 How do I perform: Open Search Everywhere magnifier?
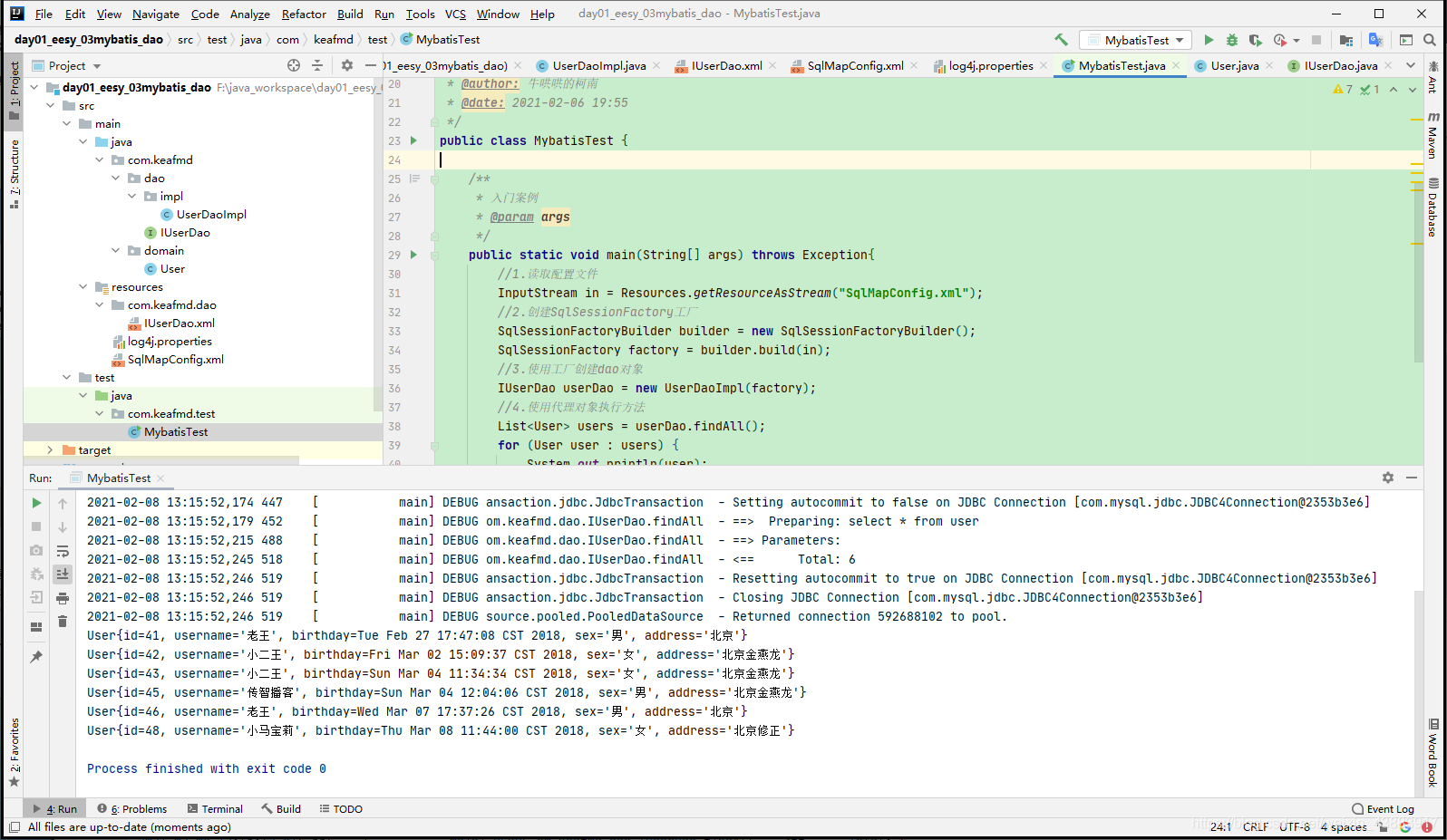click(x=1430, y=40)
